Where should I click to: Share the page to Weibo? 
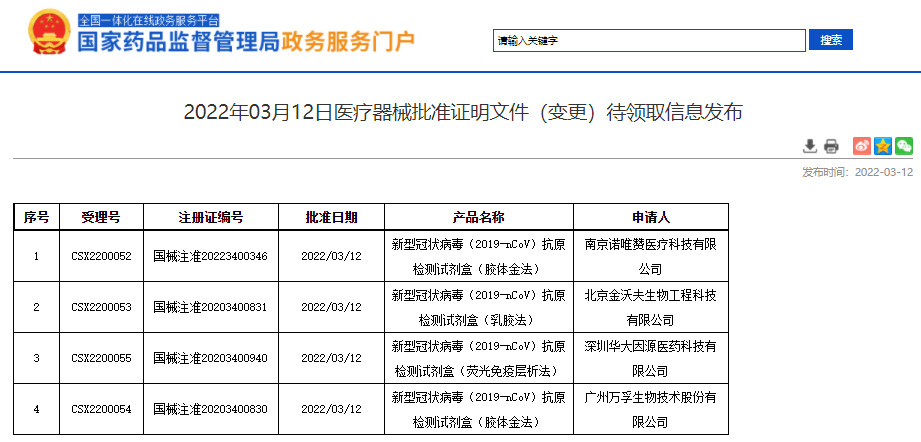862,146
